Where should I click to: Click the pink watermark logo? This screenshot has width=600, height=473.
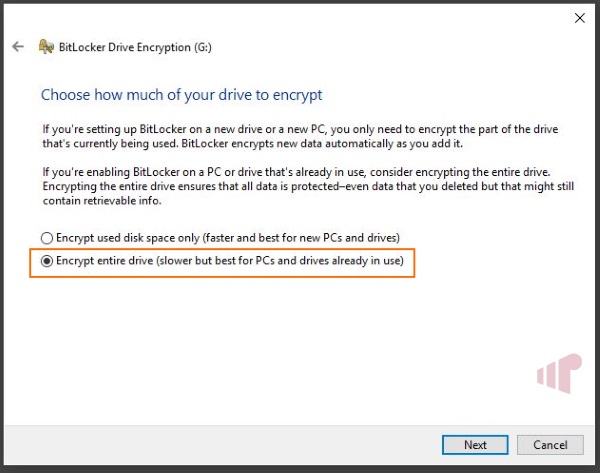click(x=559, y=373)
